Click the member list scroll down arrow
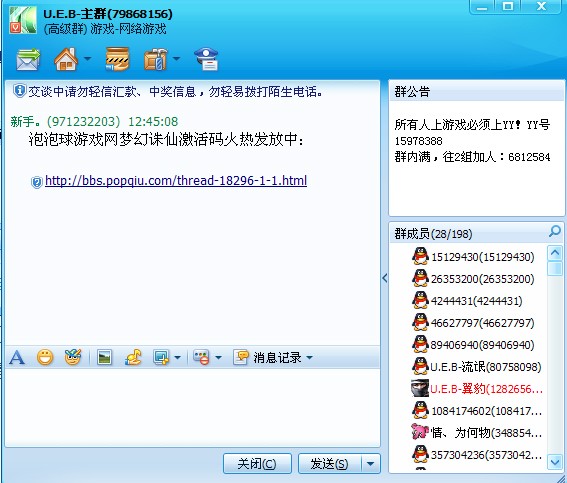This screenshot has width=567, height=483. tap(555, 462)
